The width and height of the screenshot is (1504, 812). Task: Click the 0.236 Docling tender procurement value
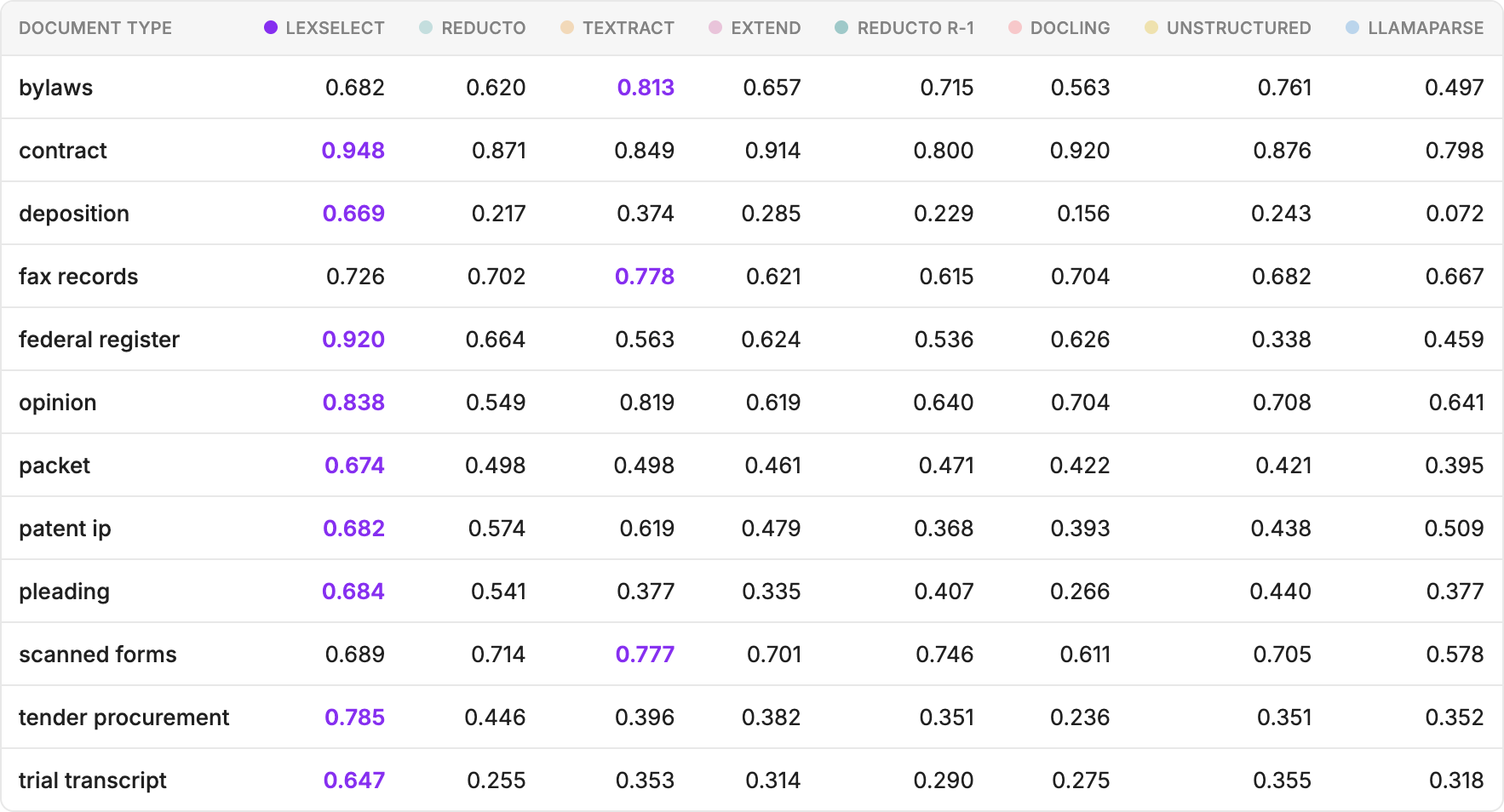1080,718
